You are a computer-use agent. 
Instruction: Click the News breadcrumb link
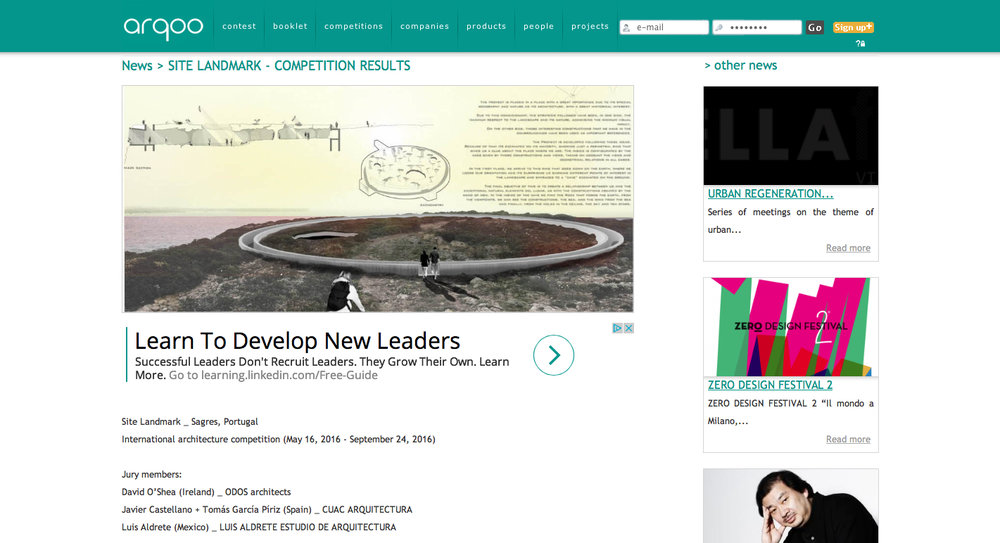pyautogui.click(x=137, y=66)
